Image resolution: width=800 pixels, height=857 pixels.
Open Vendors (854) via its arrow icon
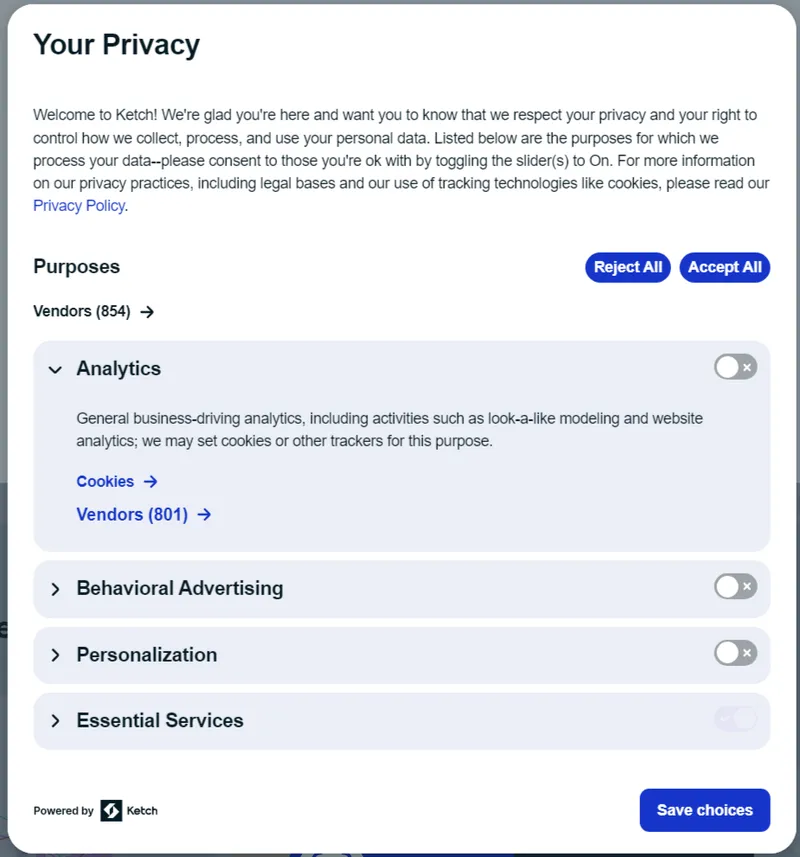pos(146,311)
